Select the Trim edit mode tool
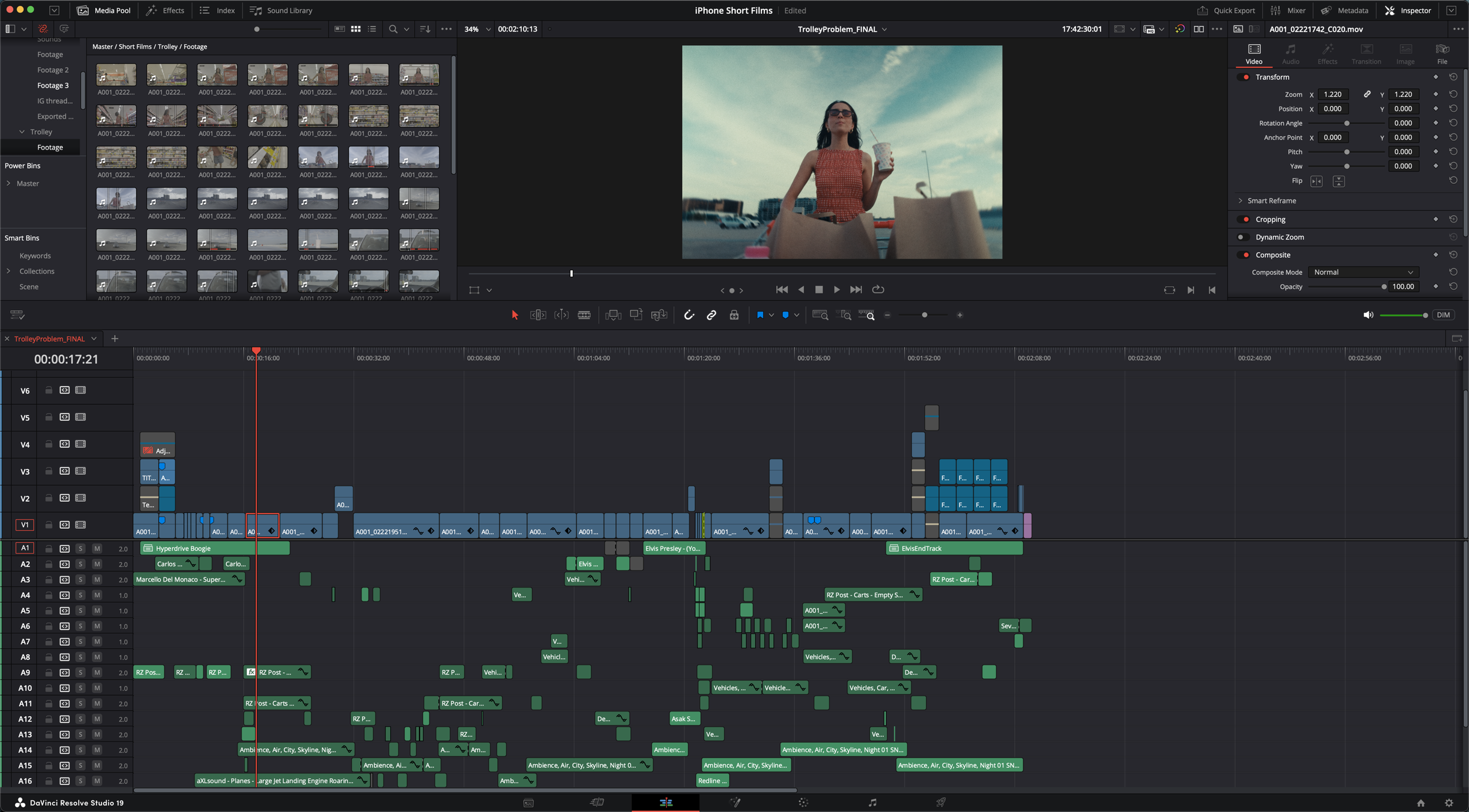The height and width of the screenshot is (812, 1469). click(538, 315)
